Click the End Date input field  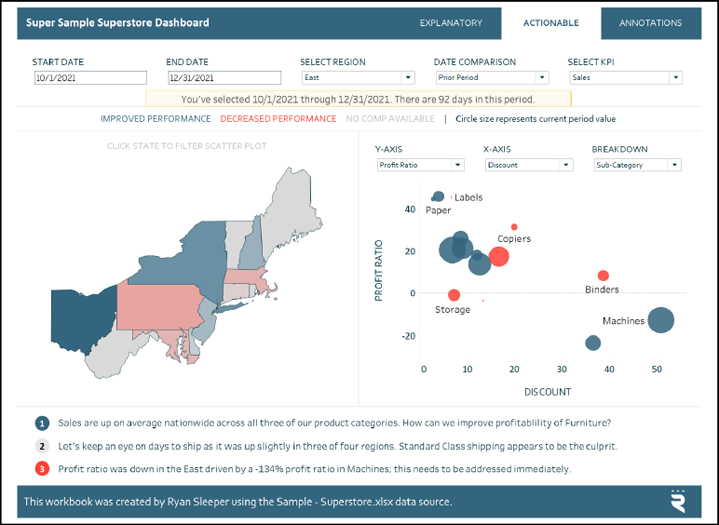click(224, 77)
